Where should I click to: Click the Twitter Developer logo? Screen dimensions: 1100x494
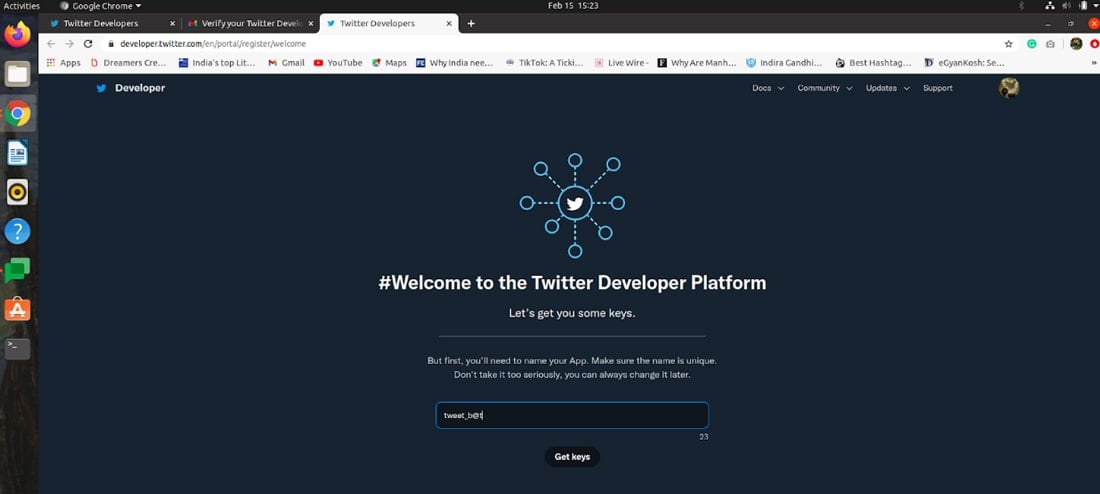[131, 88]
